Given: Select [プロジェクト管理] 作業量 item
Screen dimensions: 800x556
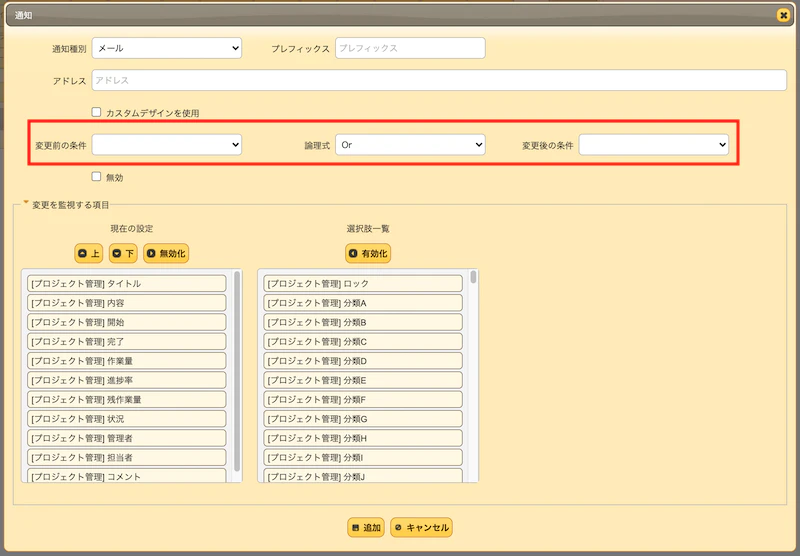Looking at the screenshot, I should pos(127,361).
